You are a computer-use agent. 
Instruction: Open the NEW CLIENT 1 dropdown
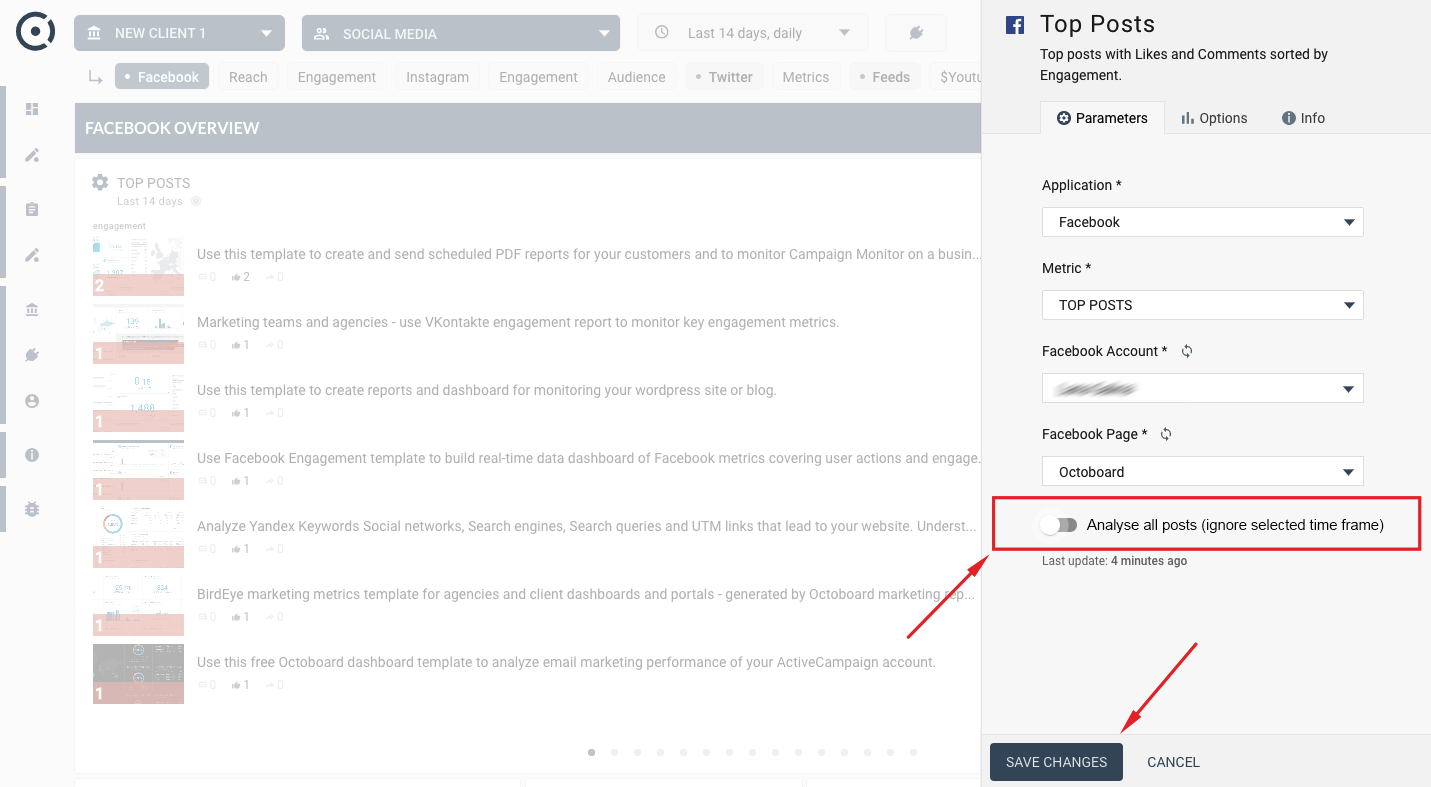[179, 33]
